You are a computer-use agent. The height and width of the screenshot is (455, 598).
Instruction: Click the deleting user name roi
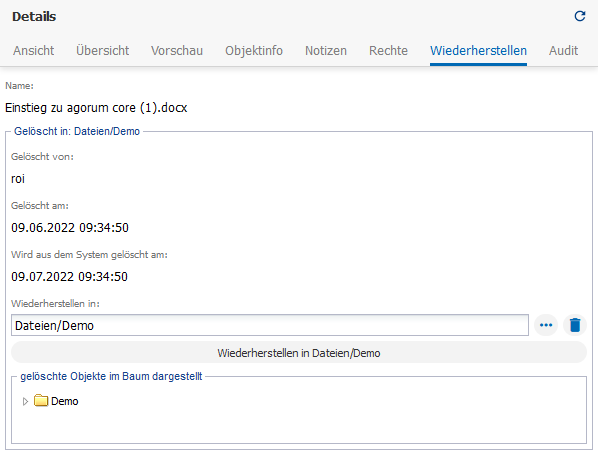click(x=18, y=179)
